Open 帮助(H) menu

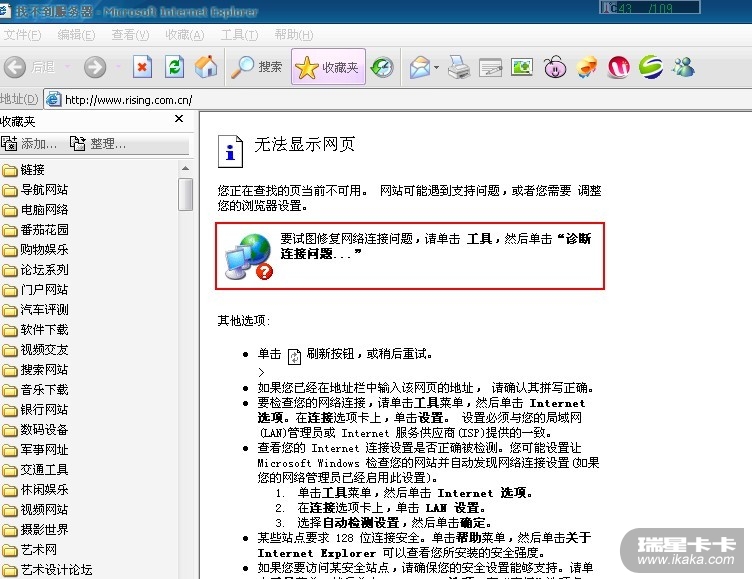[x=294, y=35]
